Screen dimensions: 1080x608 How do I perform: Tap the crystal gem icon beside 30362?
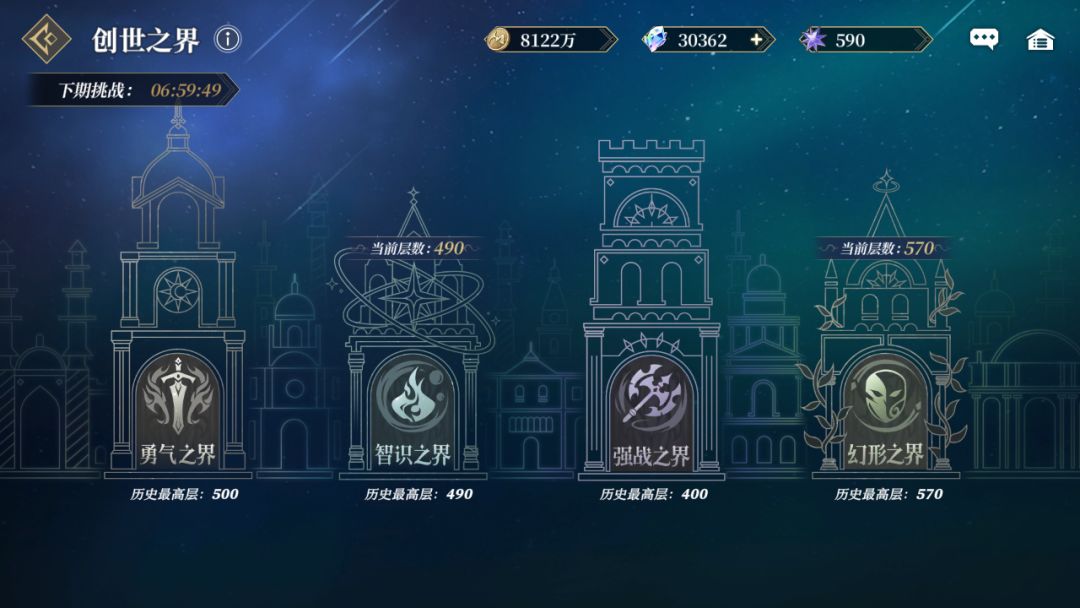(654, 39)
